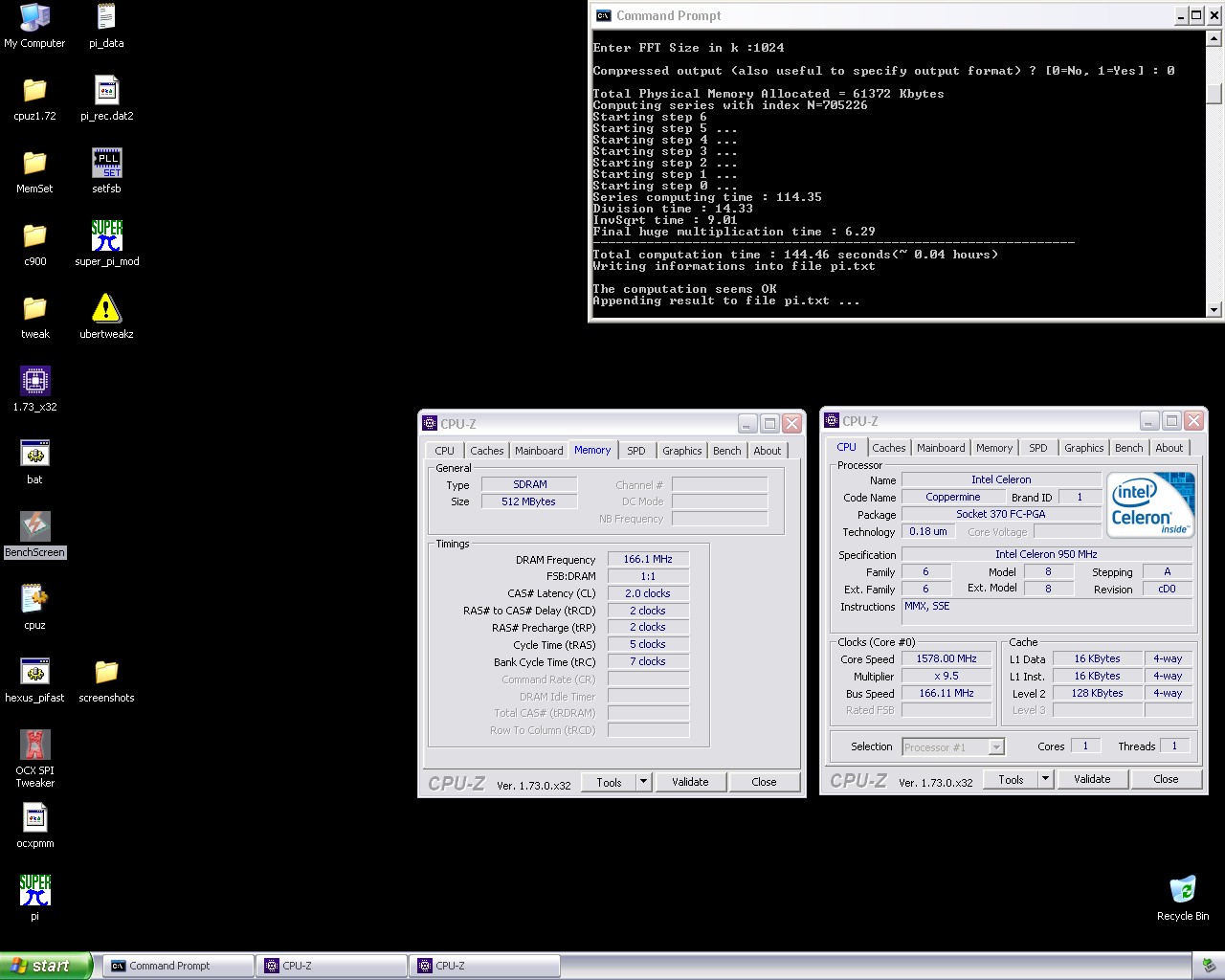Image resolution: width=1225 pixels, height=980 pixels.
Task: Click Validate button in CPU window
Action: [1092, 779]
